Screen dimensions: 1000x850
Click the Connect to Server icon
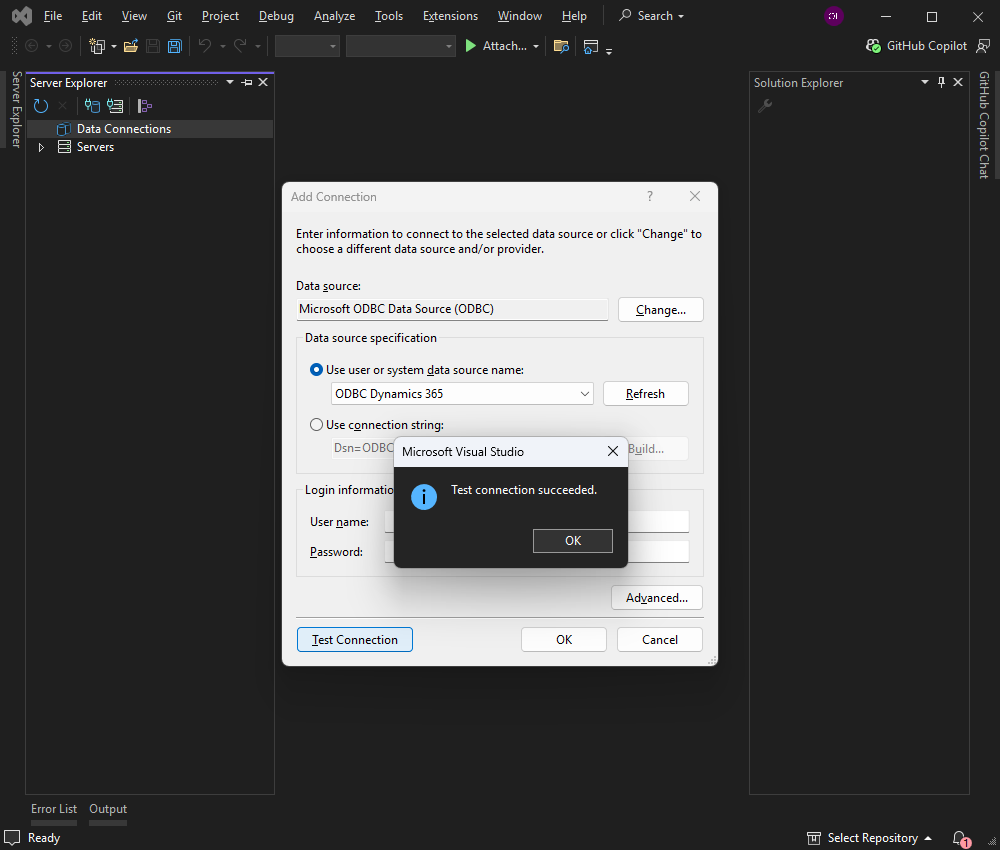pos(115,106)
